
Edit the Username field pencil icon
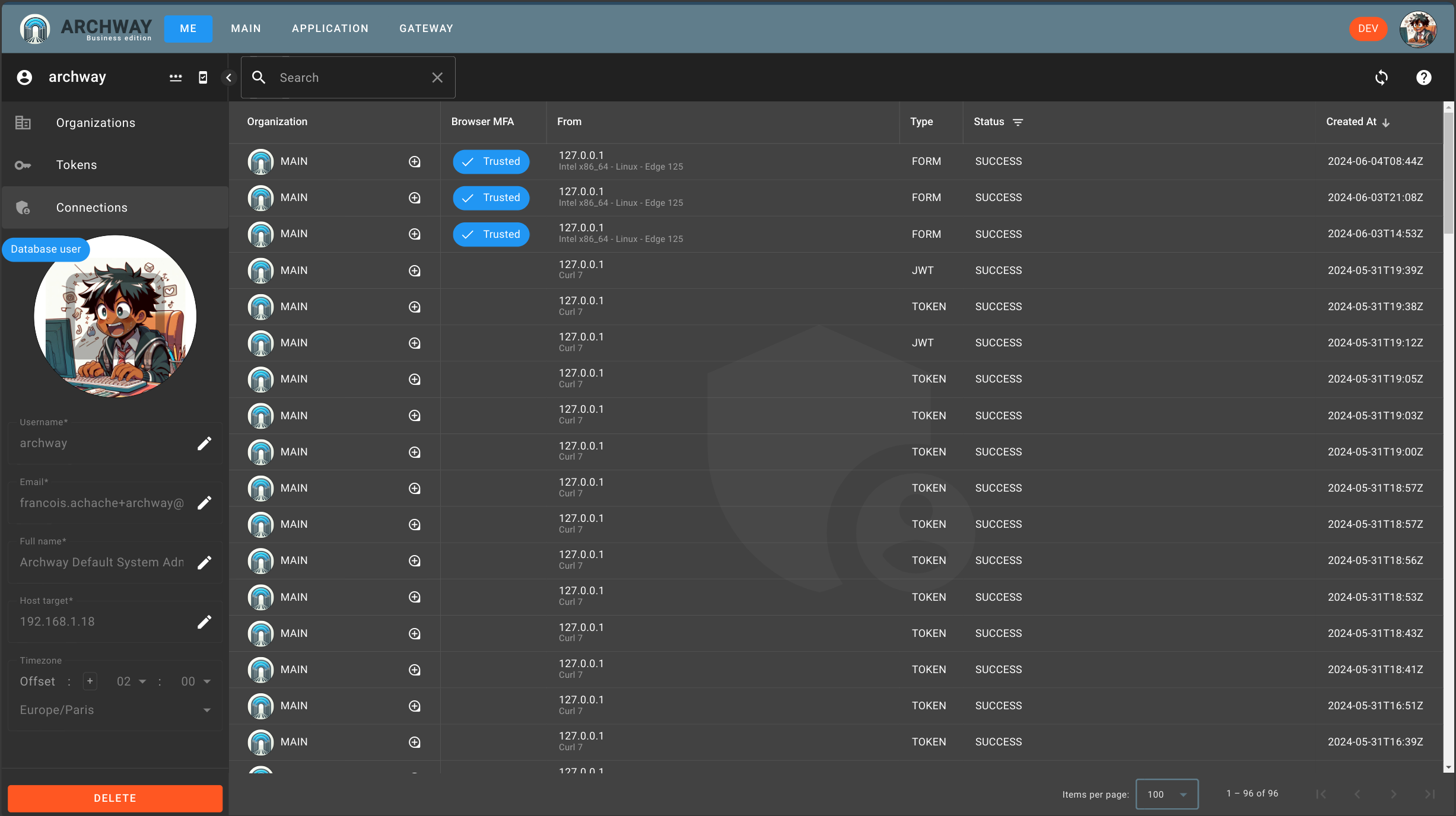tap(204, 444)
